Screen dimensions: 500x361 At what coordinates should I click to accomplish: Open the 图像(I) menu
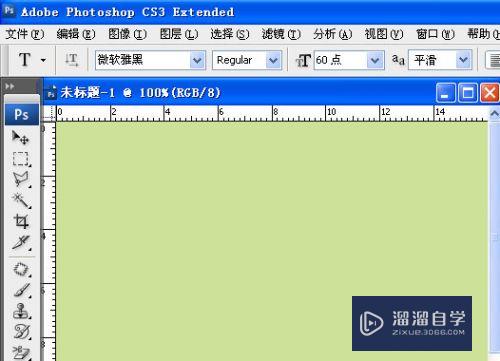coord(127,34)
